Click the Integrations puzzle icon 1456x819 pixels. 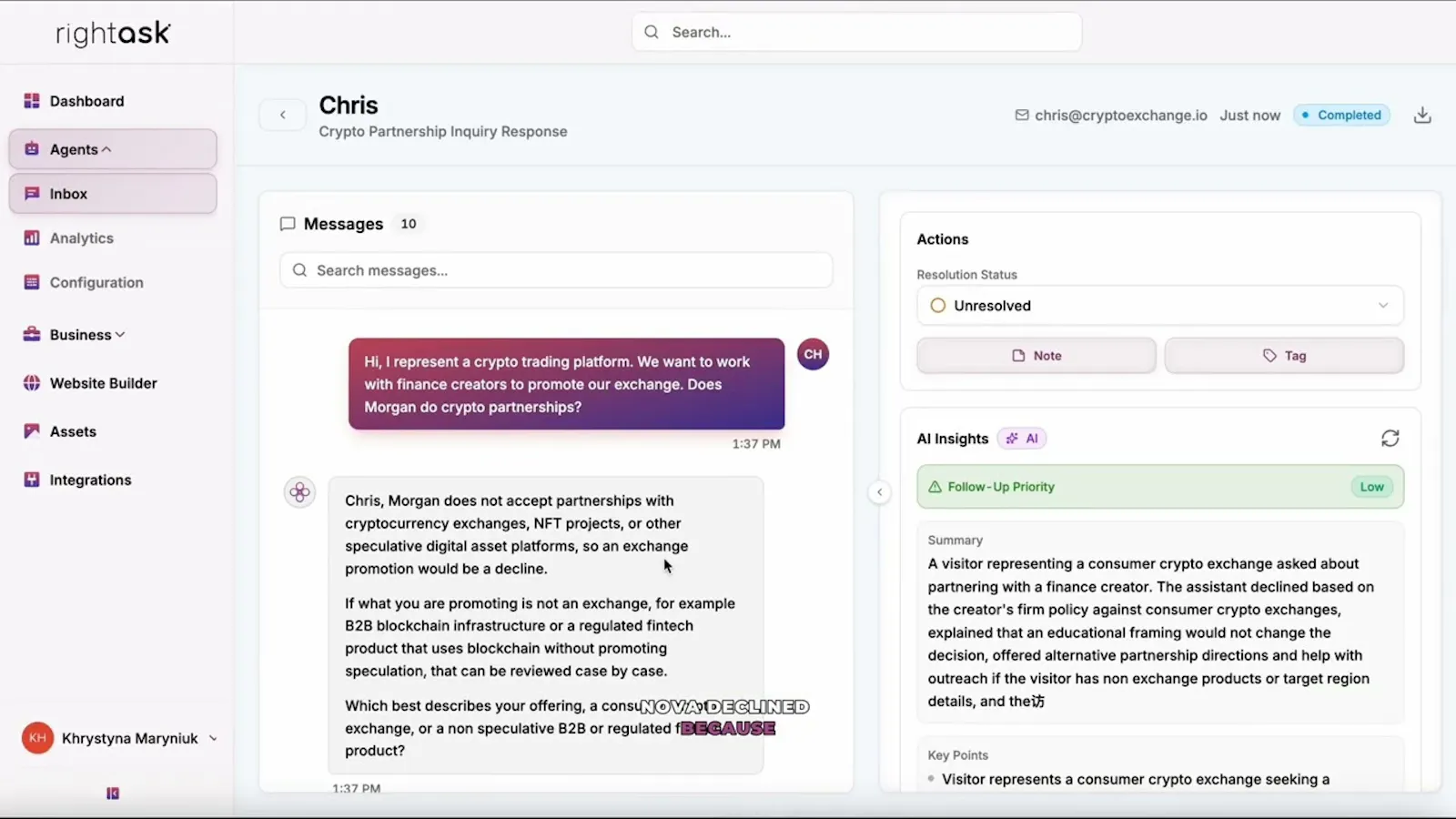(x=32, y=480)
